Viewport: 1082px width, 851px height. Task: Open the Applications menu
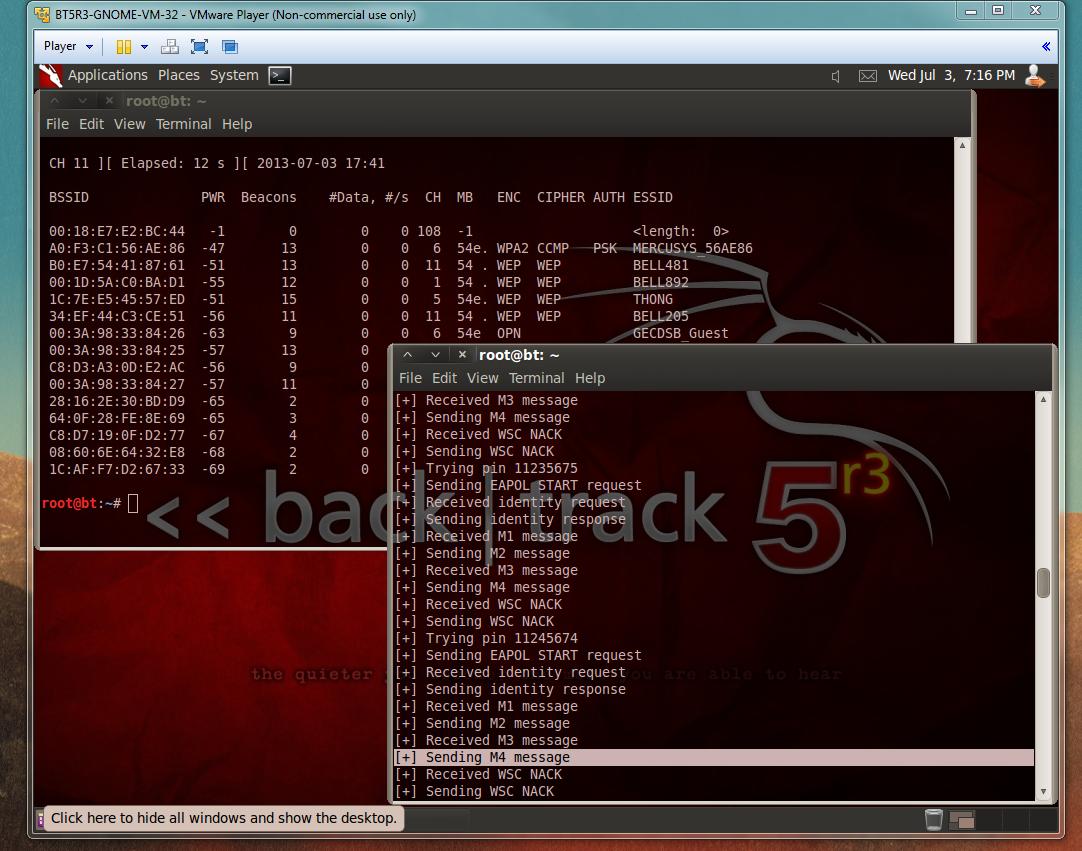click(108, 75)
